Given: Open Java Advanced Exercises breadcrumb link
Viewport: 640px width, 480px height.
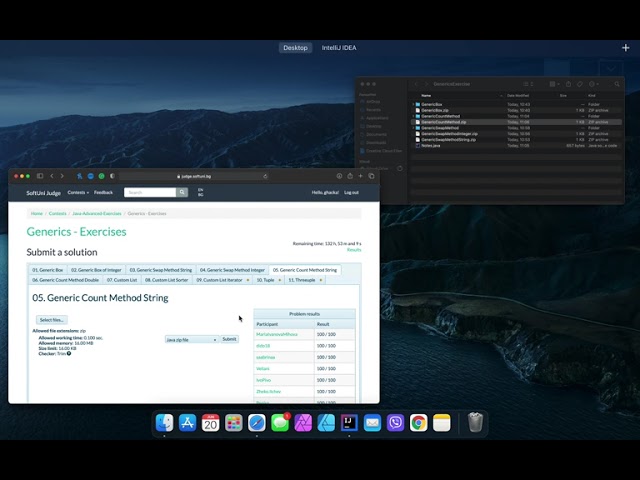Looking at the screenshot, I should point(97,213).
